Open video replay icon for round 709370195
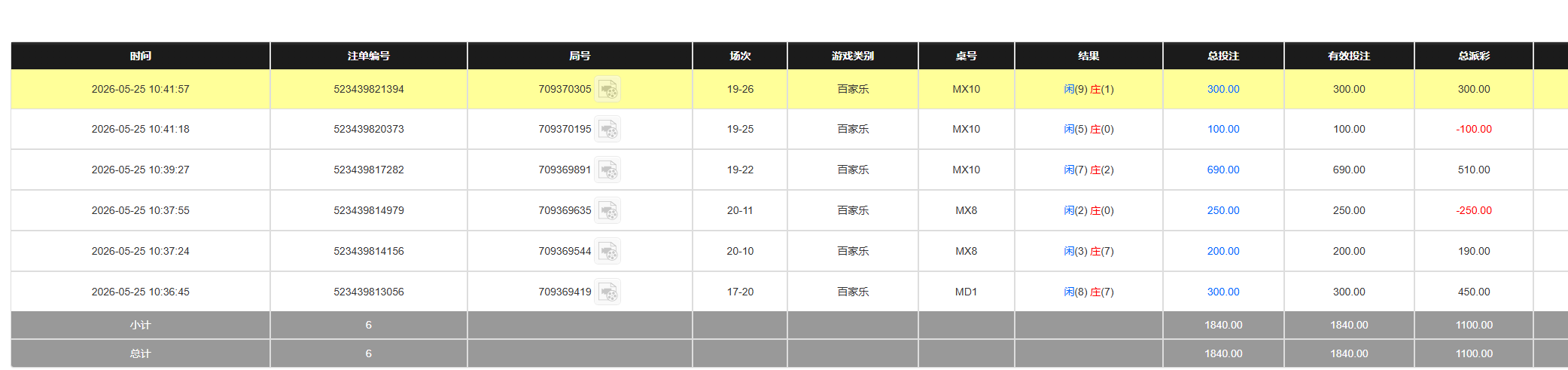The width and height of the screenshot is (1568, 370). pyautogui.click(x=607, y=130)
